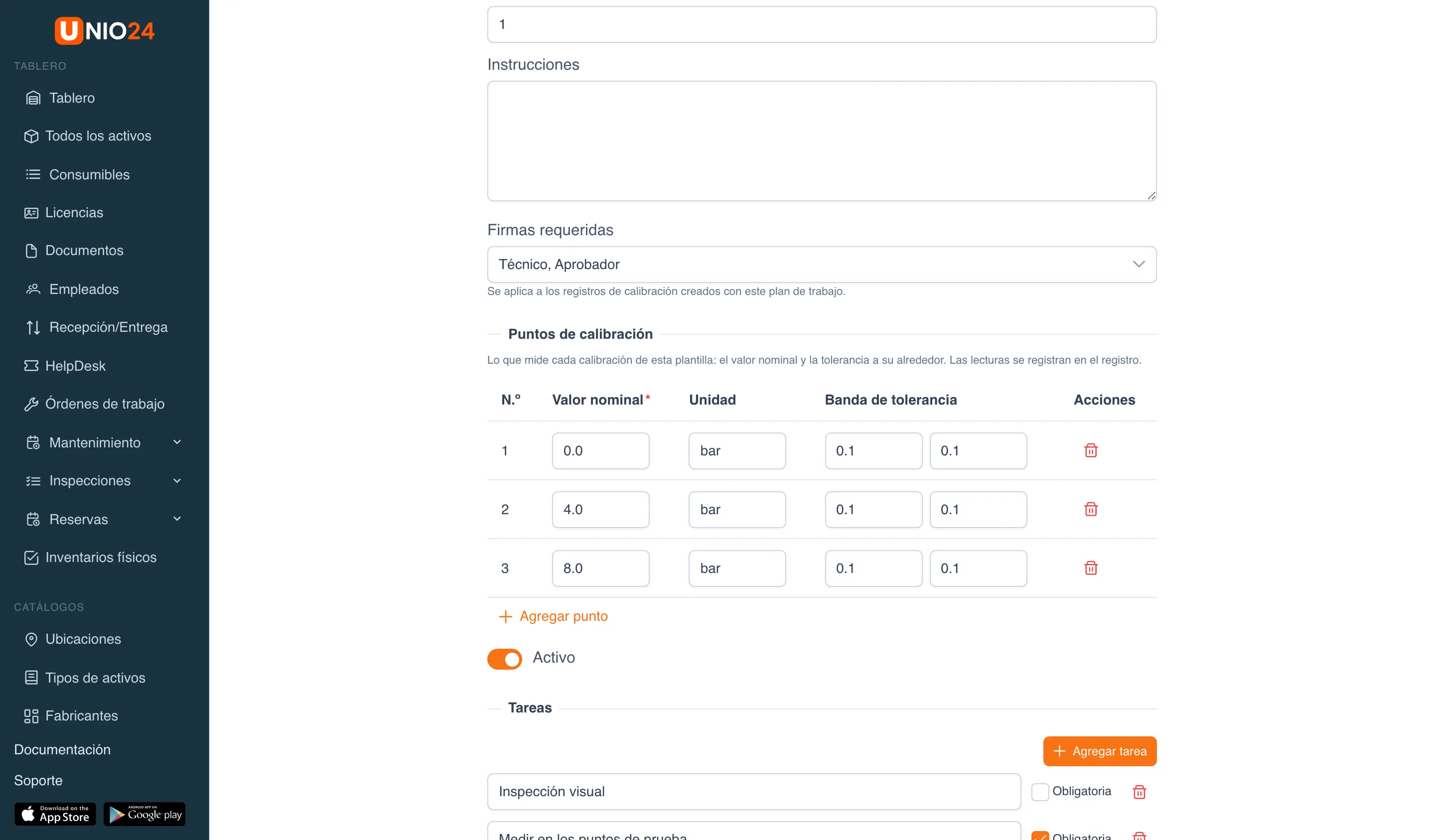This screenshot has width=1435, height=840.
Task: Click the Fabricantes grid icon
Action: click(x=31, y=716)
